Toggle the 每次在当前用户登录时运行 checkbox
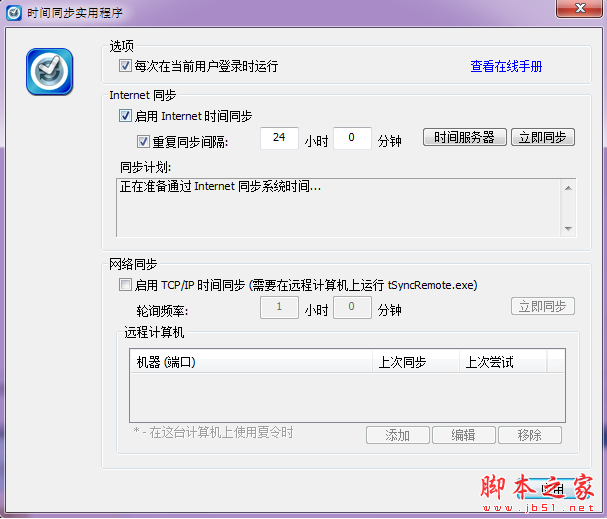 click(125, 66)
